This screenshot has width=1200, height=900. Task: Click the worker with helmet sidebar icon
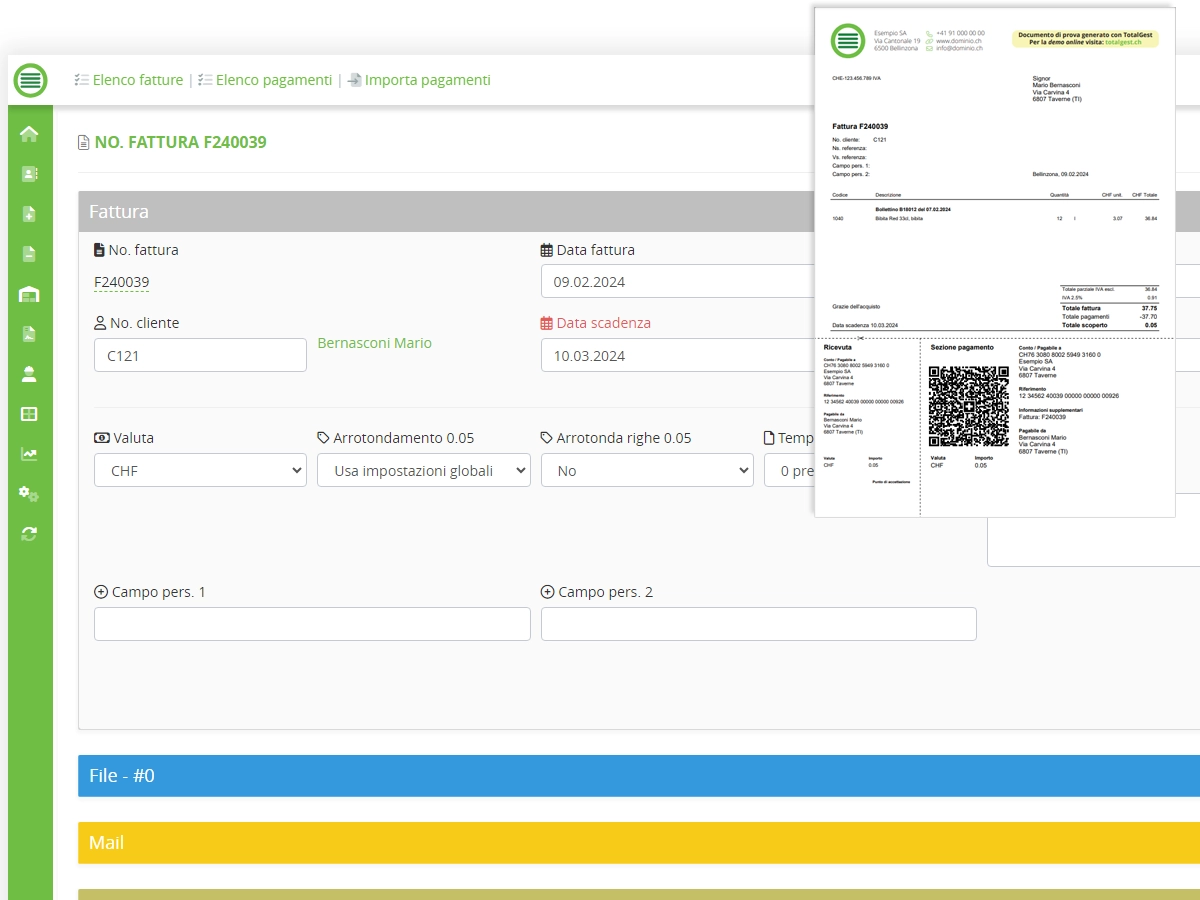click(x=29, y=374)
